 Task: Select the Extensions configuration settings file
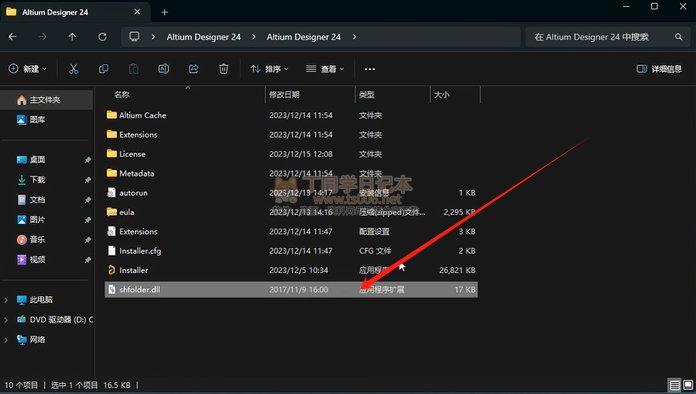tap(291, 232)
